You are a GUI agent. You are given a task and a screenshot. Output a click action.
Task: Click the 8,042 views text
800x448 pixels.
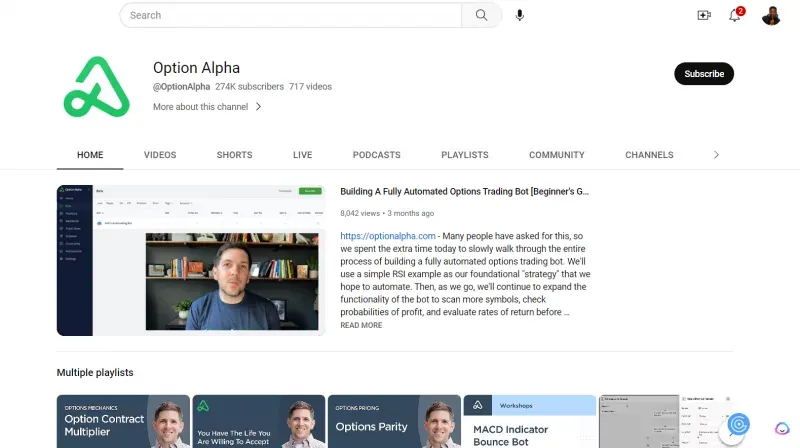click(360, 213)
